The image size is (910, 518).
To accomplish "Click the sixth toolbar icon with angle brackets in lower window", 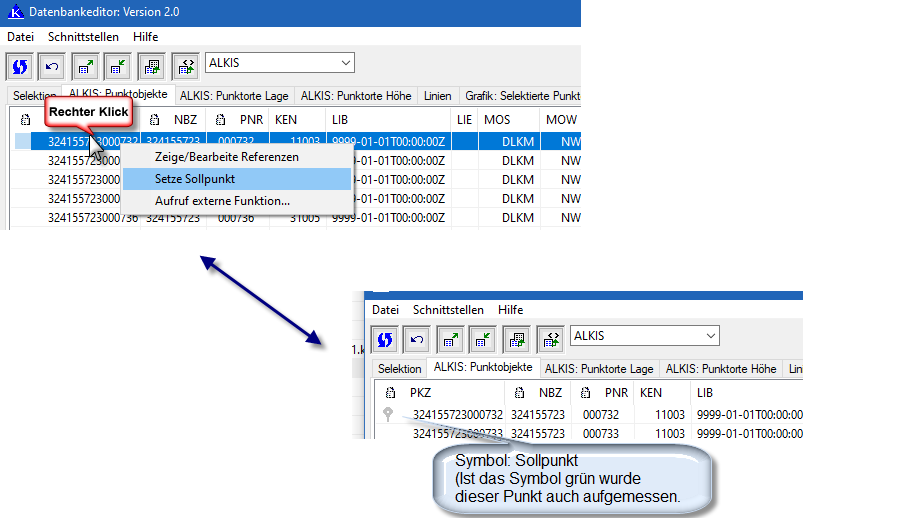I will pyautogui.click(x=550, y=339).
